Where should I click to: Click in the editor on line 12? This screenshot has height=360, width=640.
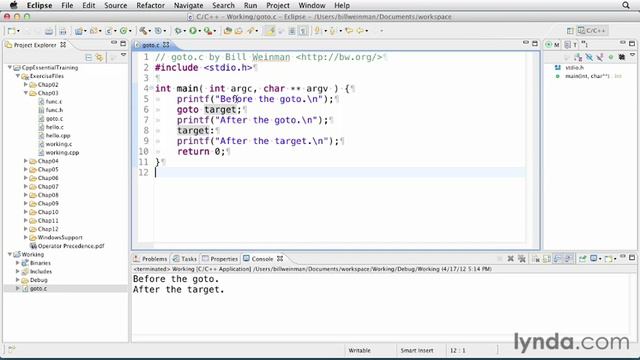click(339, 172)
